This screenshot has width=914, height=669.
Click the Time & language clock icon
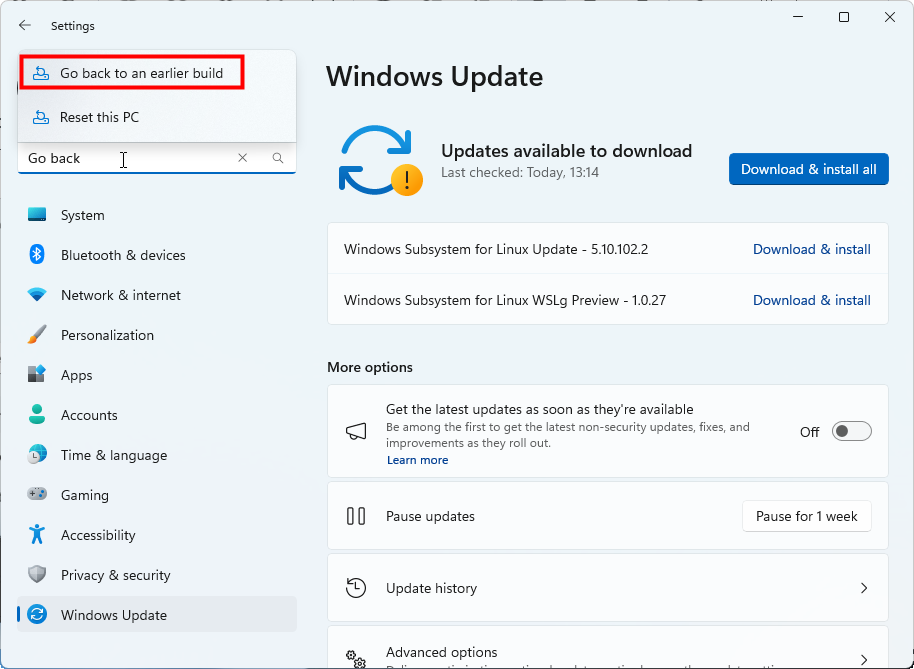[37, 455]
